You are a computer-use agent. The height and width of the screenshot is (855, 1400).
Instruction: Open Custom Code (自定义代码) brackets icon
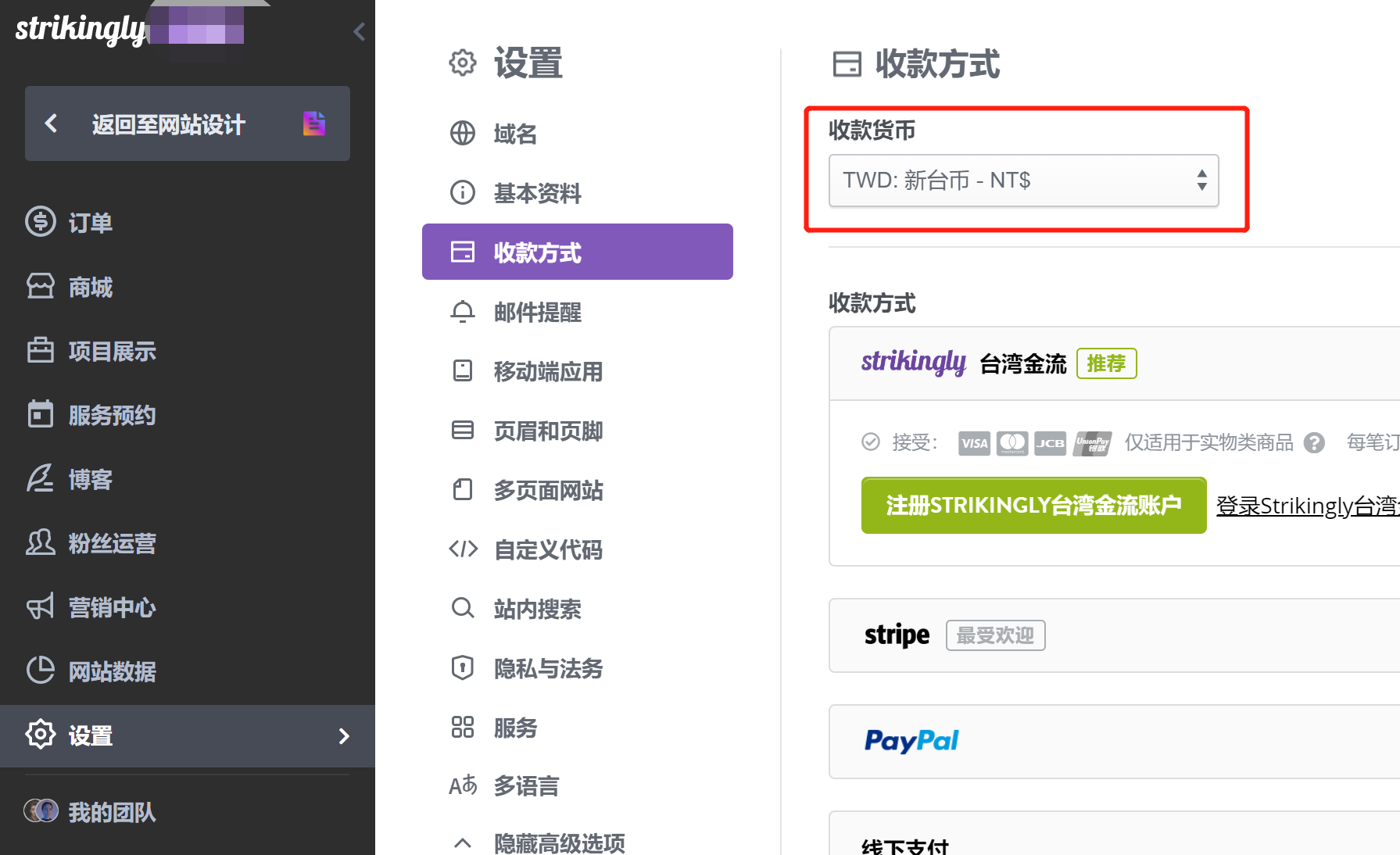(463, 549)
